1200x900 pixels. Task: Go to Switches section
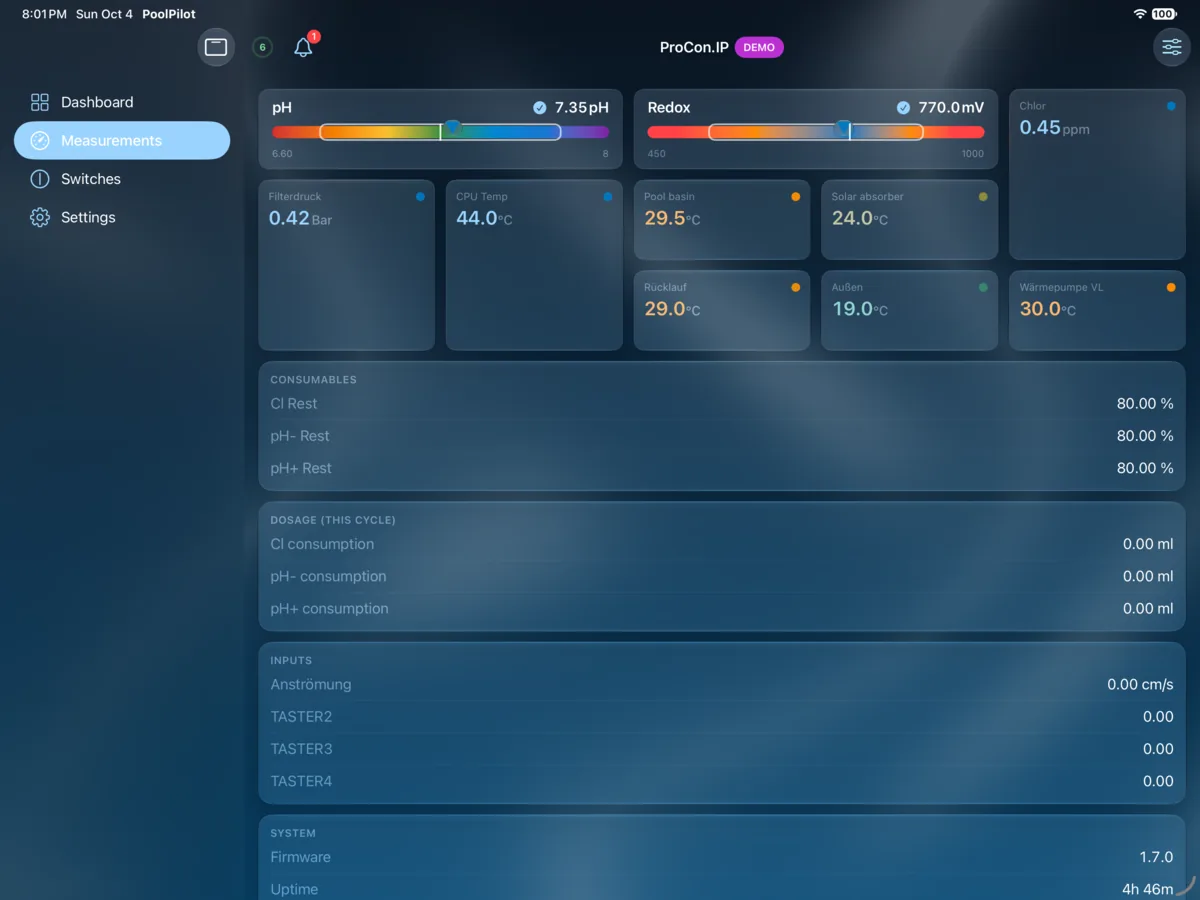pyautogui.click(x=122, y=179)
